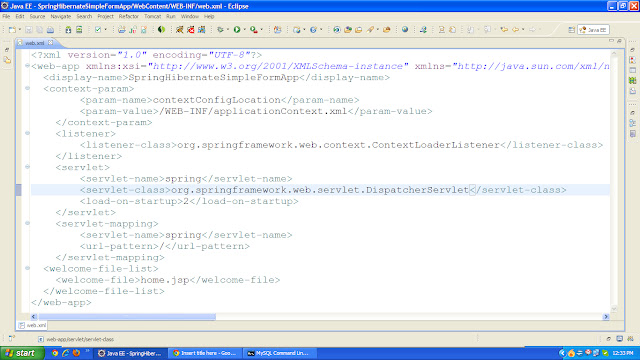Click the black and green circle toolbar icon
Viewport: 640px width, 360px height.
(161, 30)
